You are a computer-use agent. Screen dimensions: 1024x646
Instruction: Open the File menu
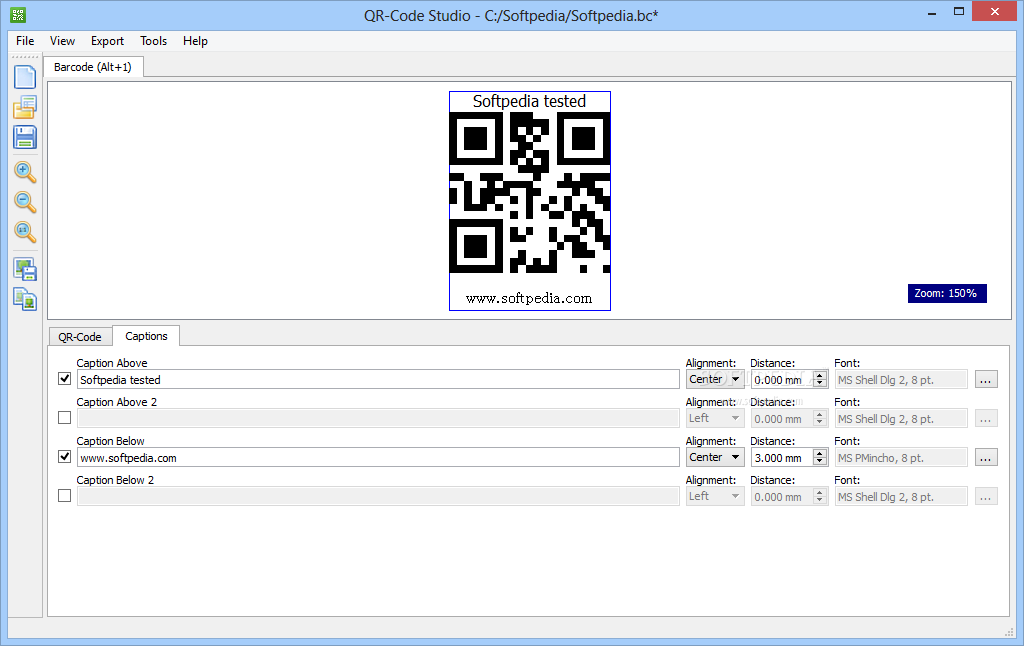25,40
